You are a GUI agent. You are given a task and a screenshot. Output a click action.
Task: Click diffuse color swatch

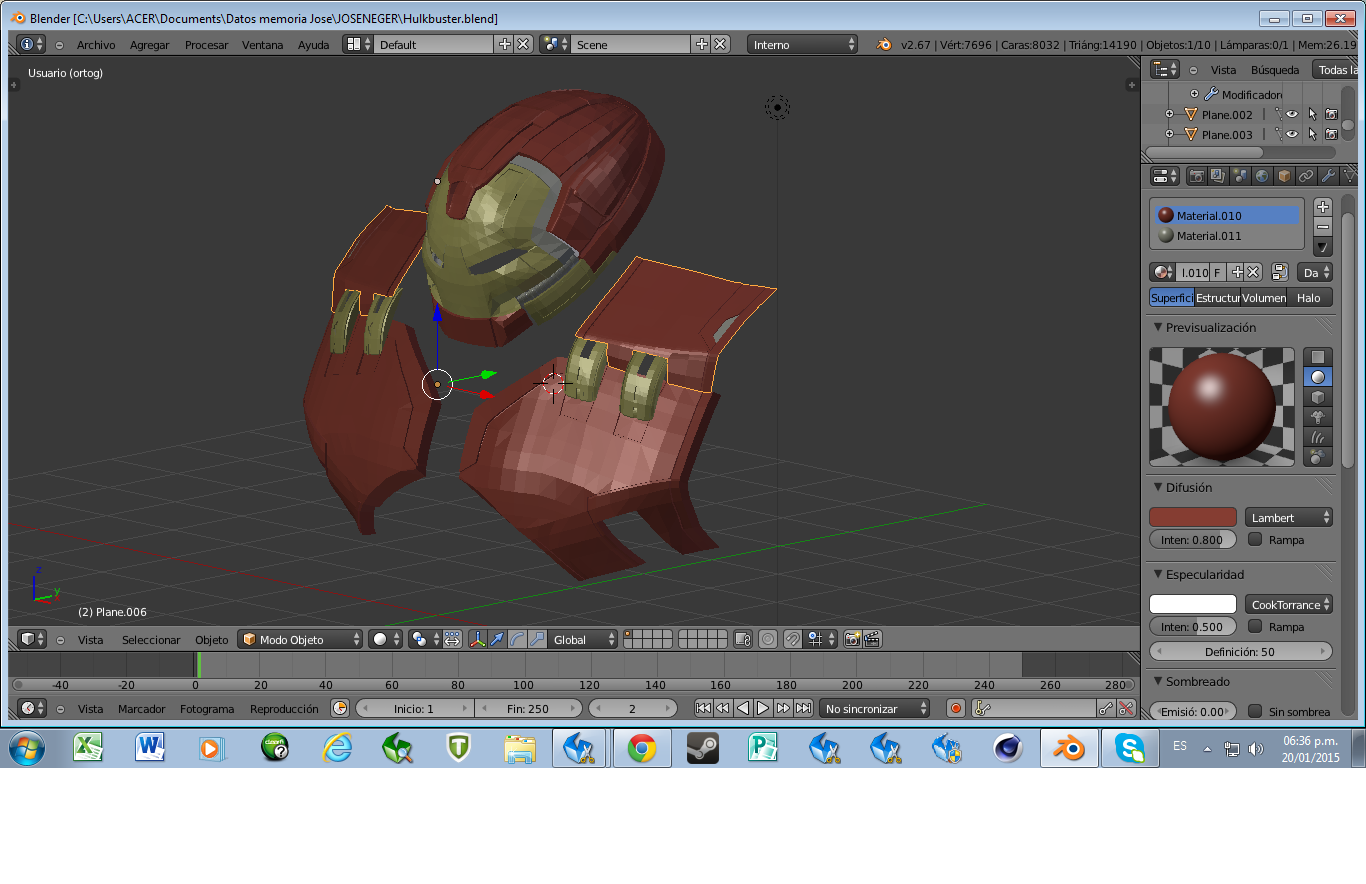pyautogui.click(x=1193, y=517)
